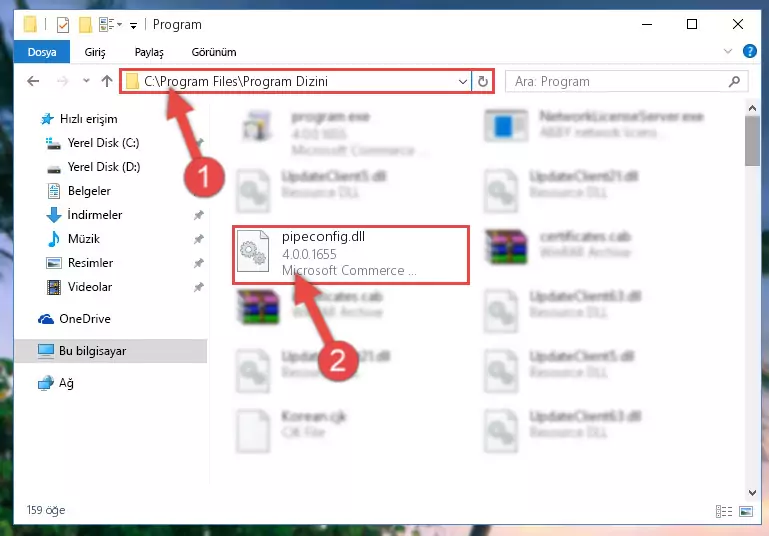
Task: Switch to details view layout
Action: coord(724,511)
